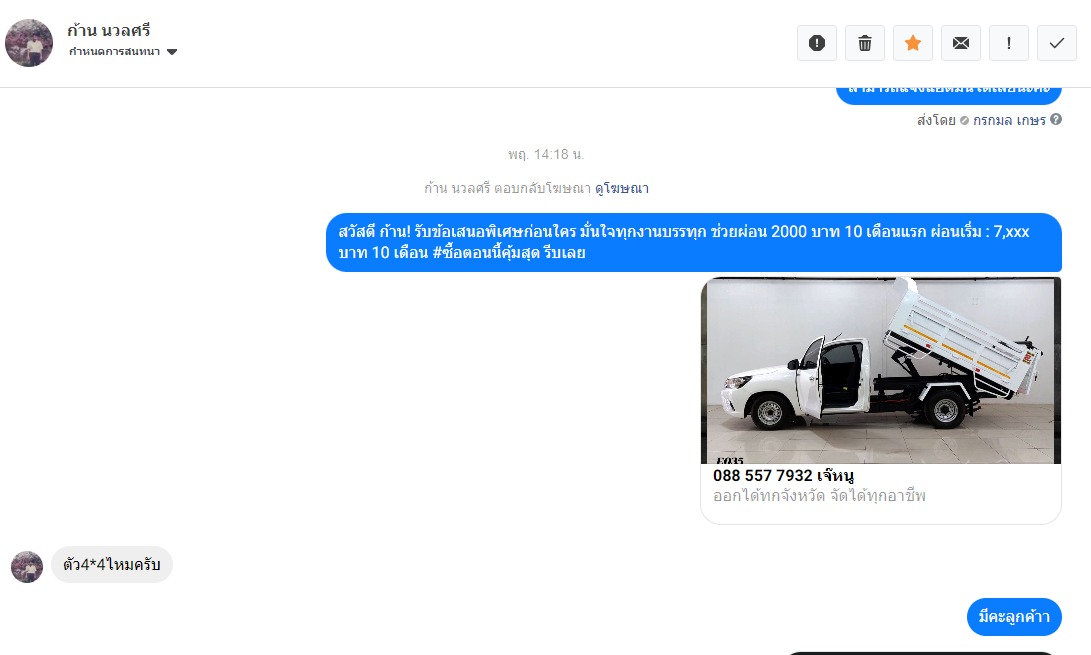Mark conversation unread with envelope icon
The image size is (1091, 655).
(961, 43)
